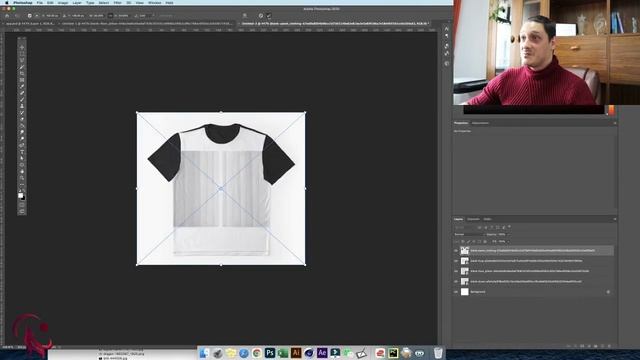
Task: Click the Home icon in options bar
Action: point(7,16)
